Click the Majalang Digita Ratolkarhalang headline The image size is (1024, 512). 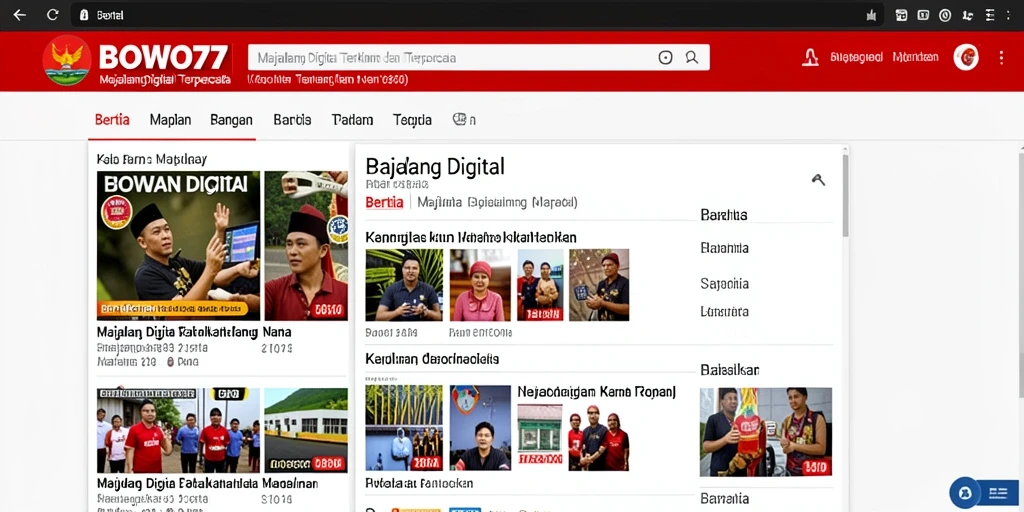coord(177,332)
